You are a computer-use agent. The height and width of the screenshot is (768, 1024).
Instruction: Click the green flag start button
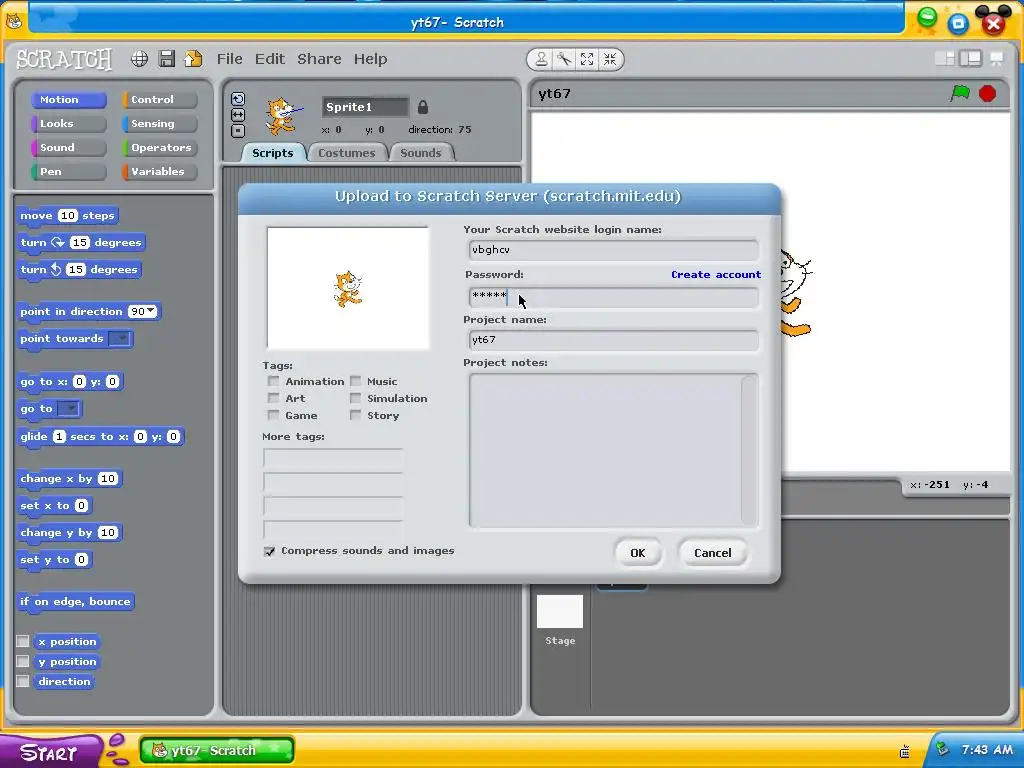point(960,93)
